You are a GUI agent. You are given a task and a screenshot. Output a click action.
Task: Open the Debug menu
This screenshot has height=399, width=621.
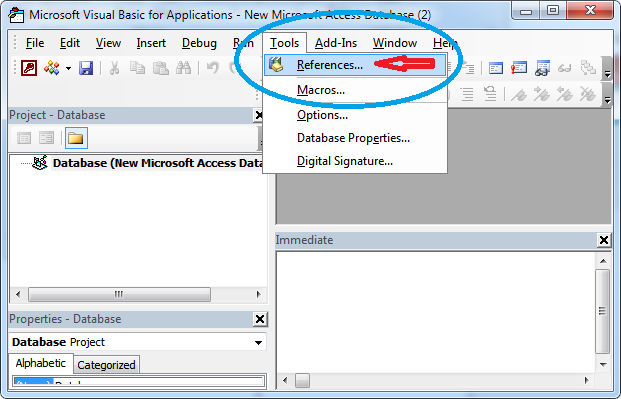199,43
